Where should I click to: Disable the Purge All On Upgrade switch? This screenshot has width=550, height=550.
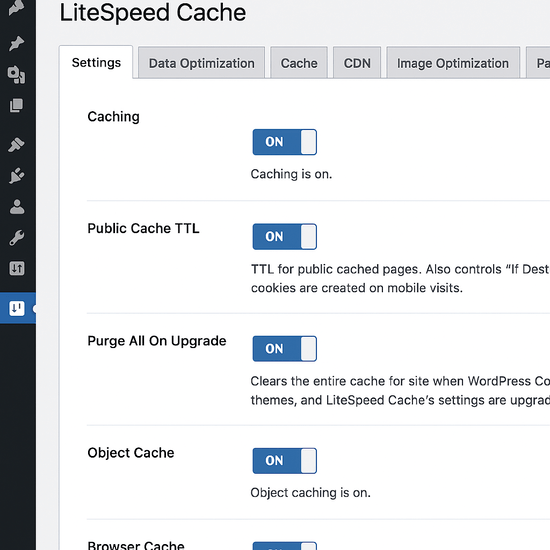pos(284,349)
